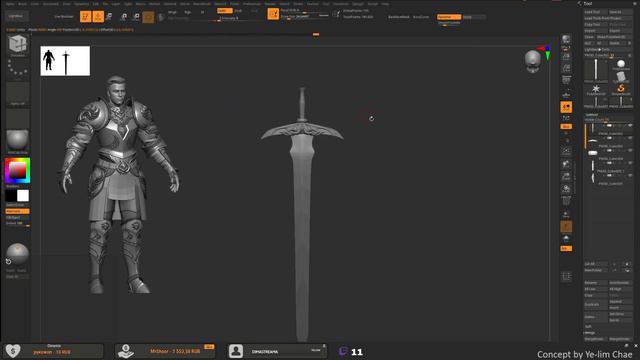The width and height of the screenshot is (640, 360).
Task: Select the Rotate transform icon in top shelf
Action: coord(136,16)
